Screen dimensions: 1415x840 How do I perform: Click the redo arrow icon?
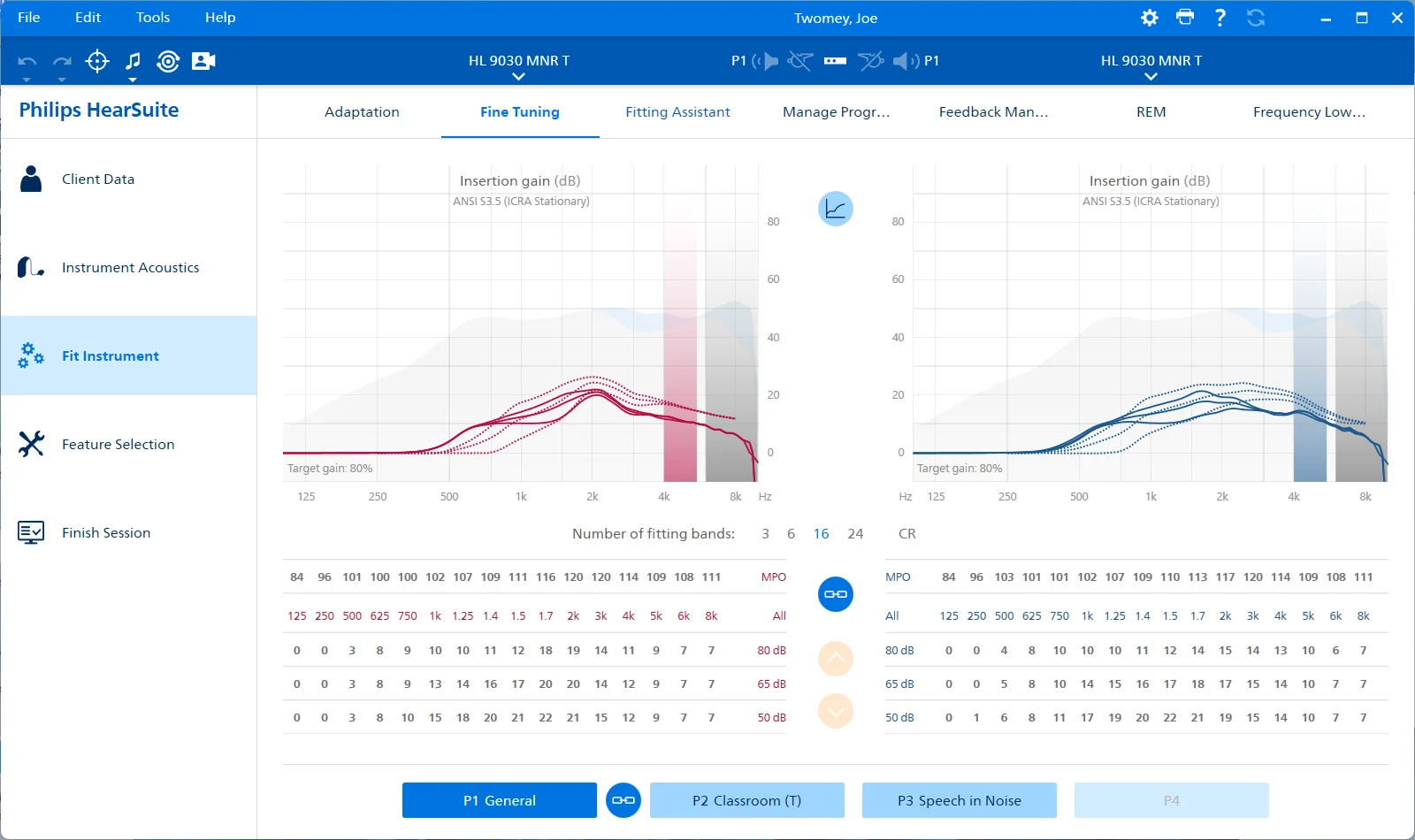pyautogui.click(x=62, y=61)
